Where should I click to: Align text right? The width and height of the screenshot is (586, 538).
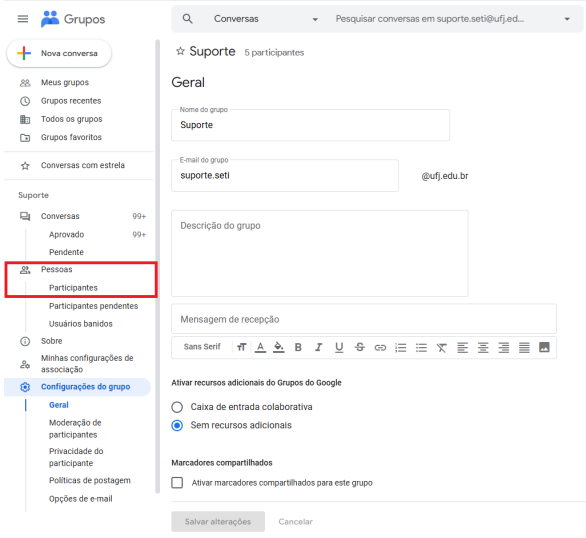(x=503, y=348)
